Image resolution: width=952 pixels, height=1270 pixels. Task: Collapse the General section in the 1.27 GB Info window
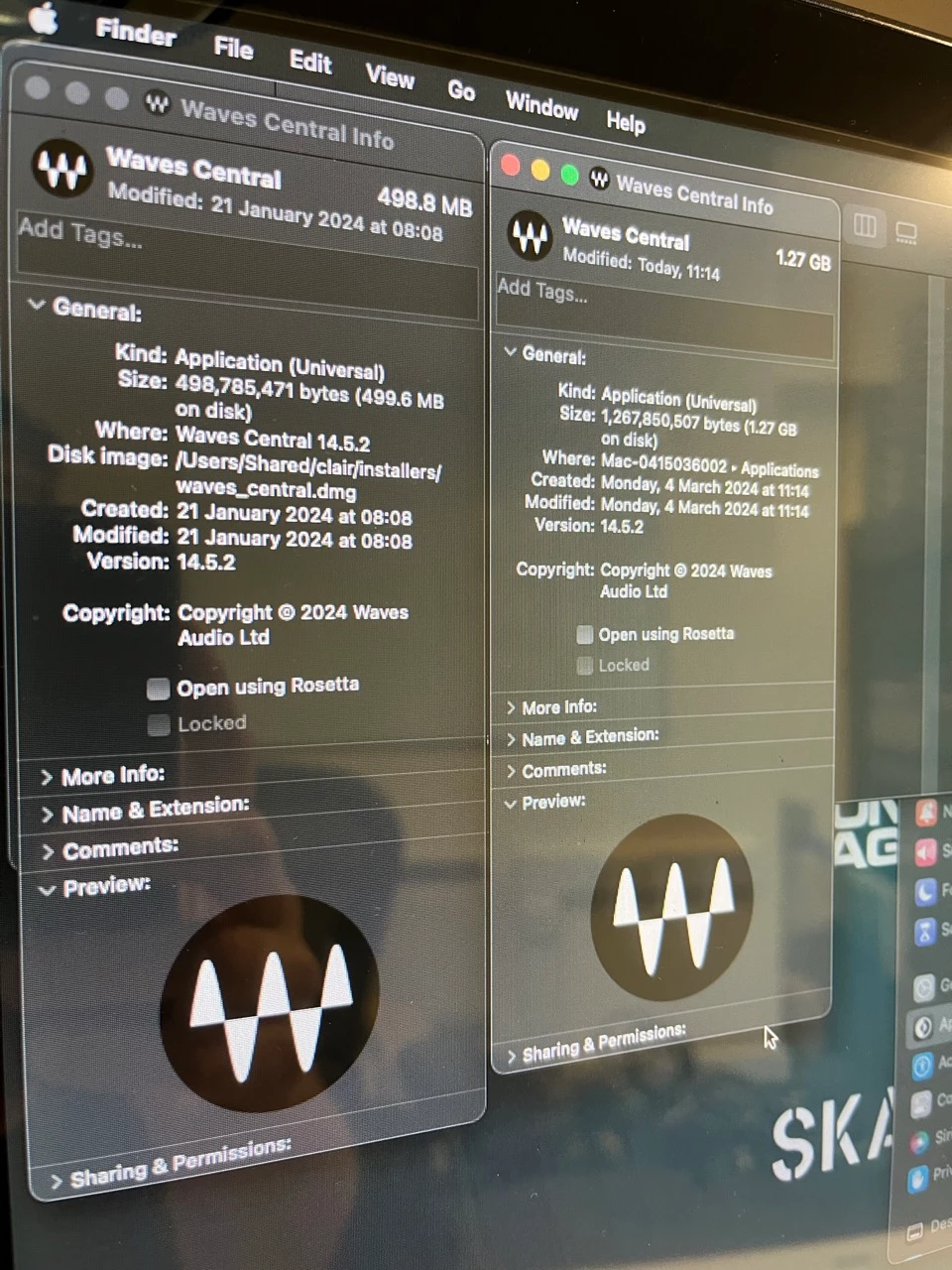point(510,351)
